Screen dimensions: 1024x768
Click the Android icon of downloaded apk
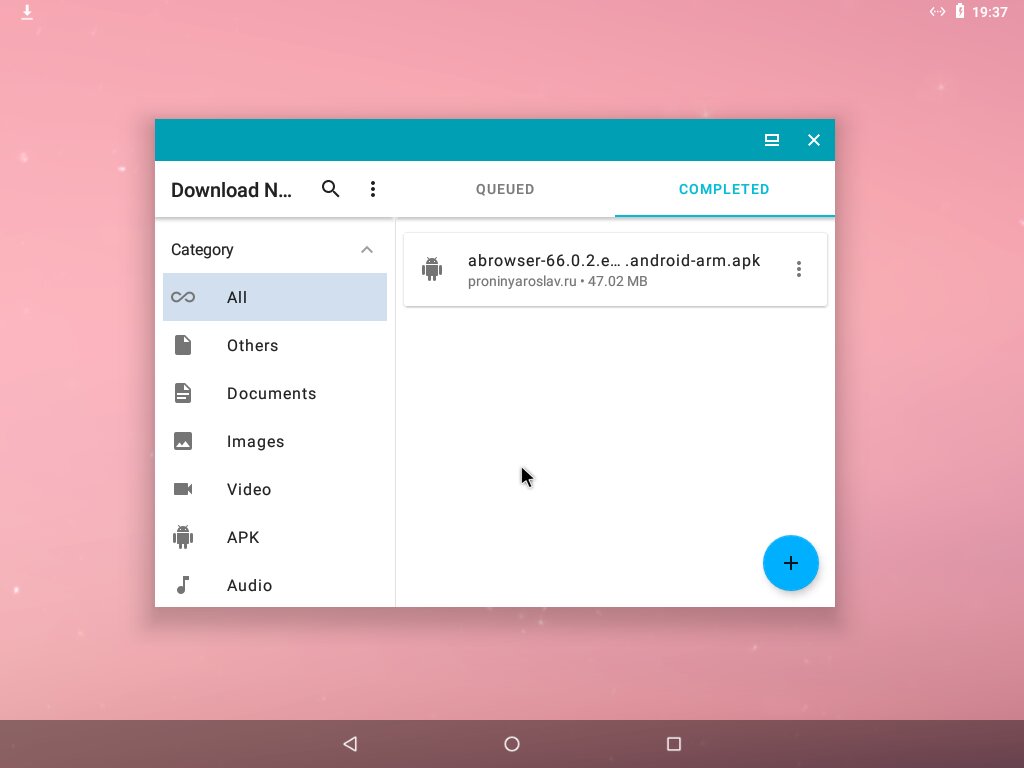[x=432, y=269]
